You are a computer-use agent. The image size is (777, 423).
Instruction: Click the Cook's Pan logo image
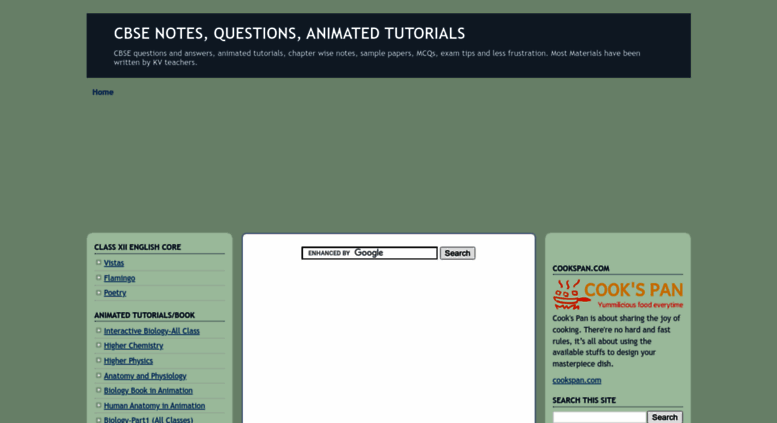coord(618,294)
